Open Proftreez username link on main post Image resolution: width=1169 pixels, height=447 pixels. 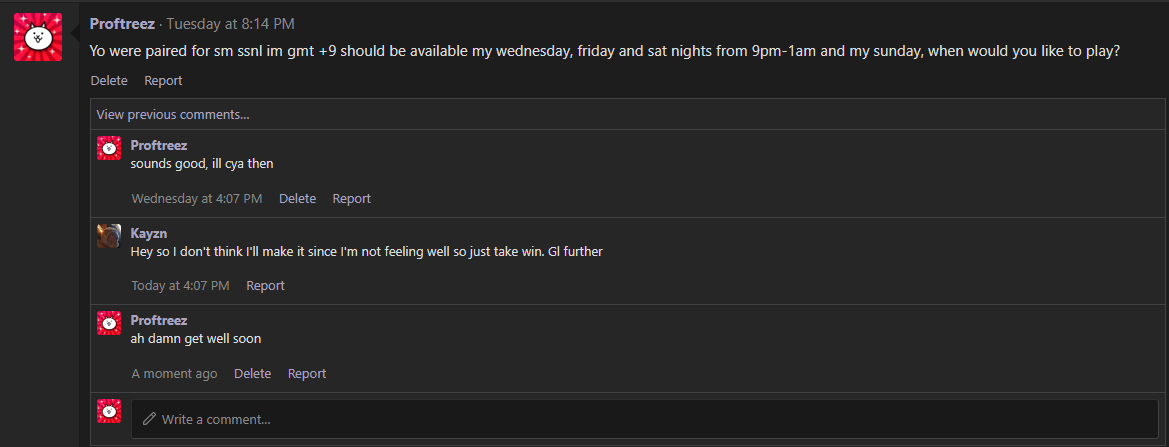tap(122, 24)
